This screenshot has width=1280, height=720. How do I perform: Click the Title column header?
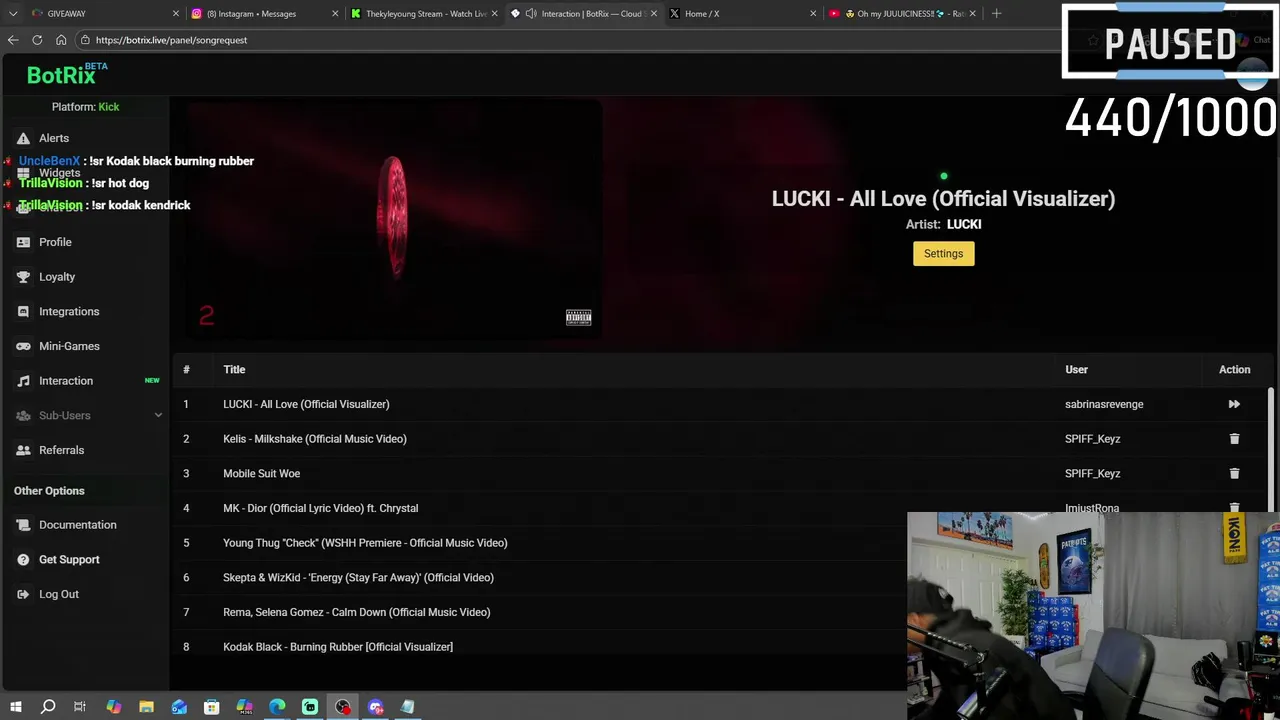pos(234,370)
